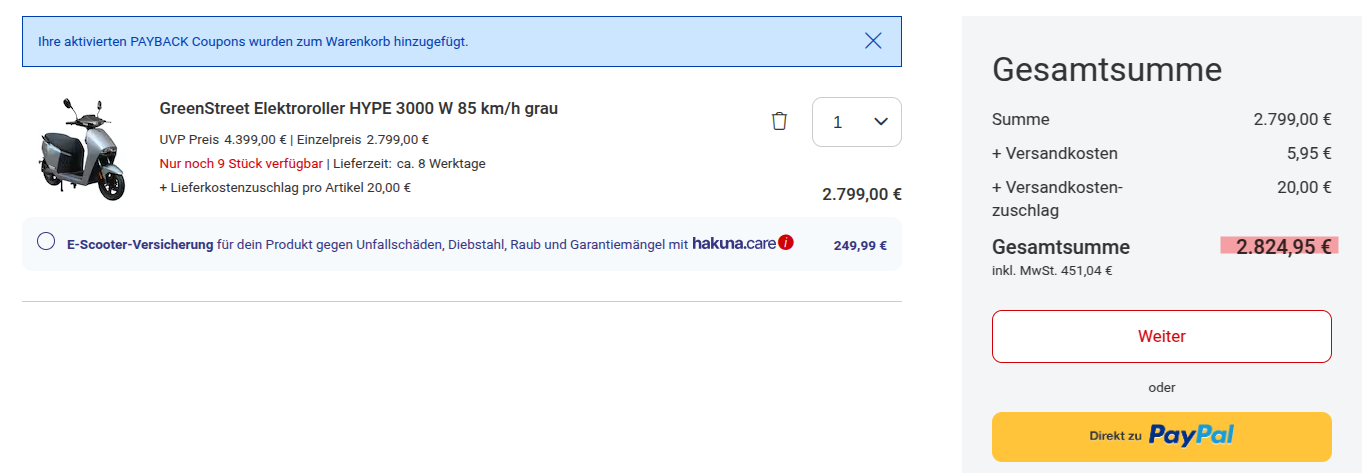Click the PayPal logo button
Viewport: 1362px width, 473px height.
point(1161,436)
